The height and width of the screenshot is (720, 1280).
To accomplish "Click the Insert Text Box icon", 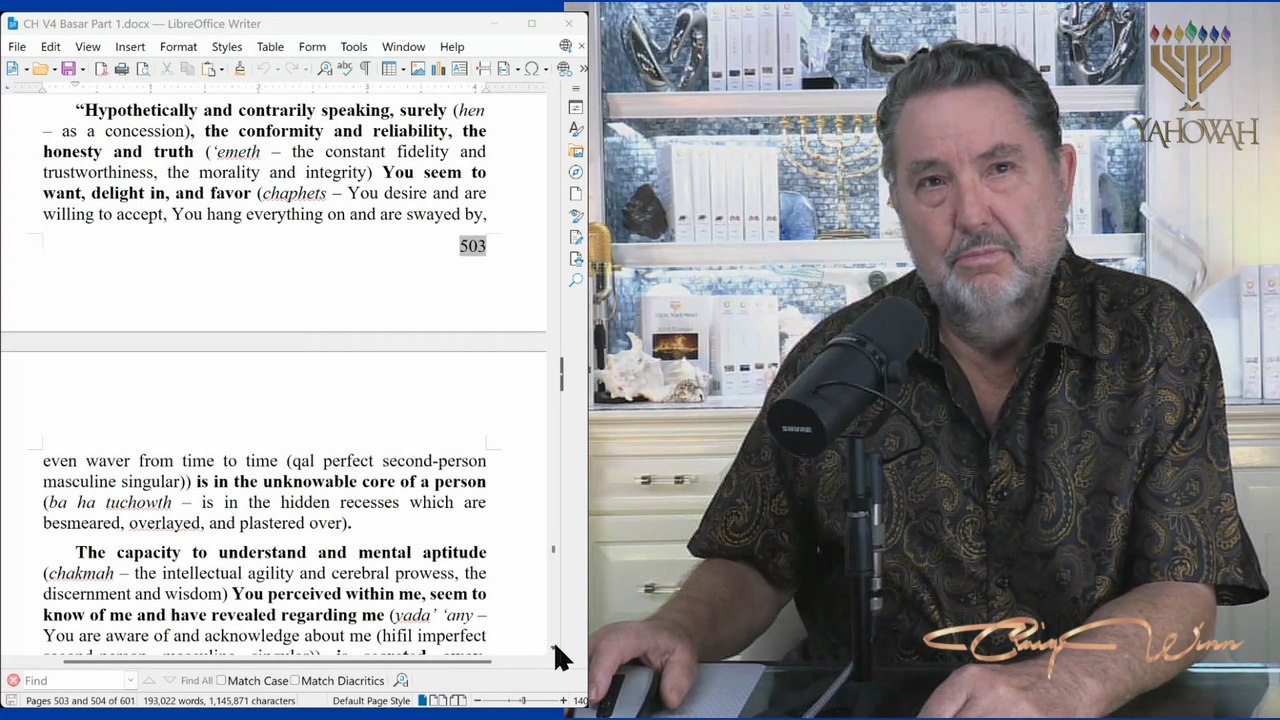I will [459, 69].
